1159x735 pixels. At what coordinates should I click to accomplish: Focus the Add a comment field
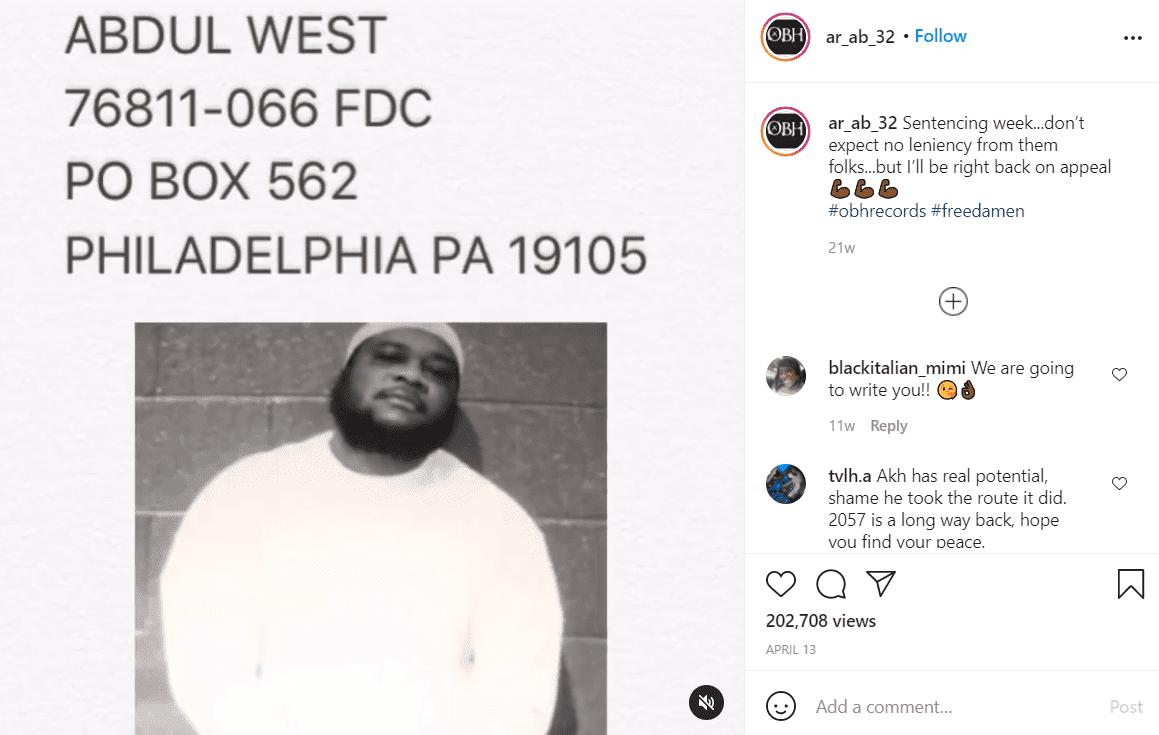954,707
